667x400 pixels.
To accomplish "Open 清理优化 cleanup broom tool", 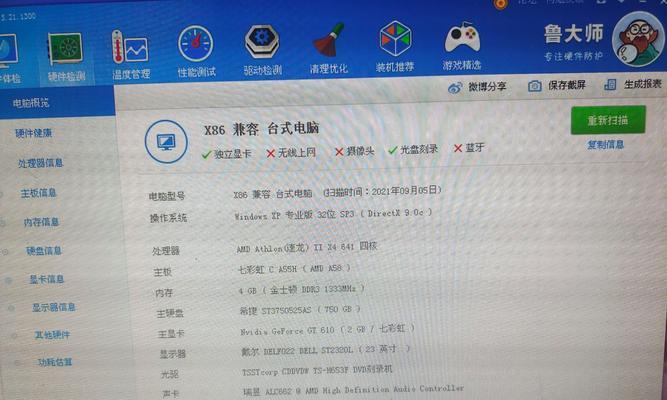I will [329, 49].
